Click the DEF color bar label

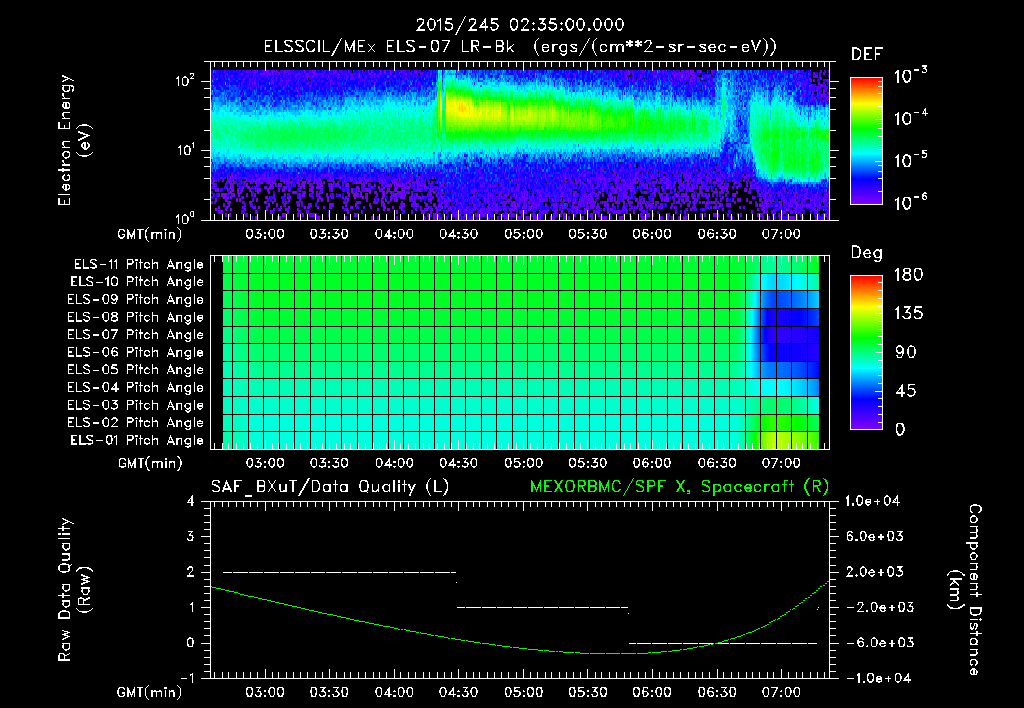pos(867,54)
